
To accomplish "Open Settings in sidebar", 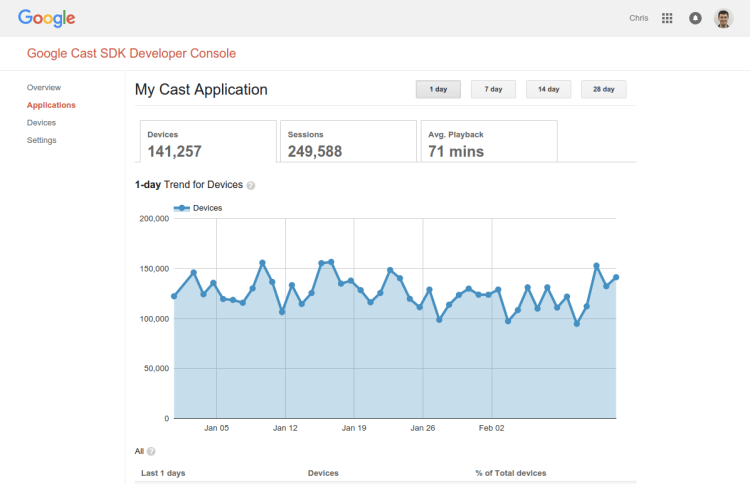I will (42, 140).
